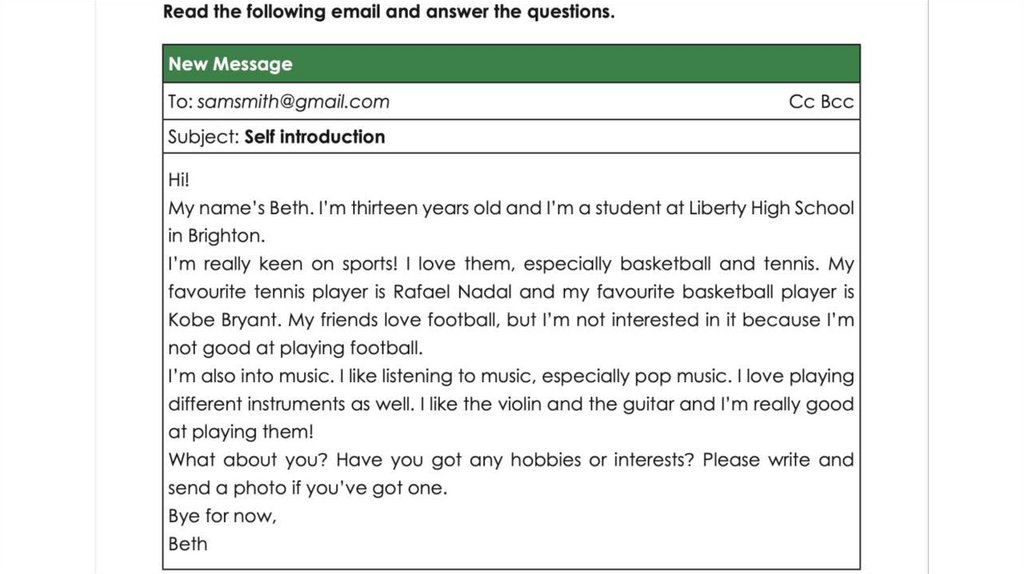
Task: Click the Self introduction subject text
Action: (314, 137)
